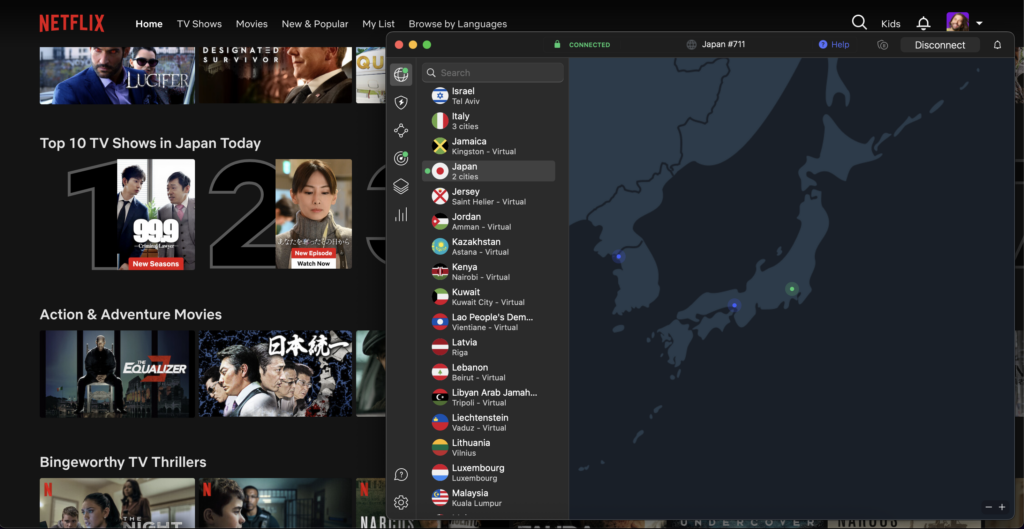1024x529 pixels.
Task: Select Jordan Amman server
Action: tap(488, 221)
